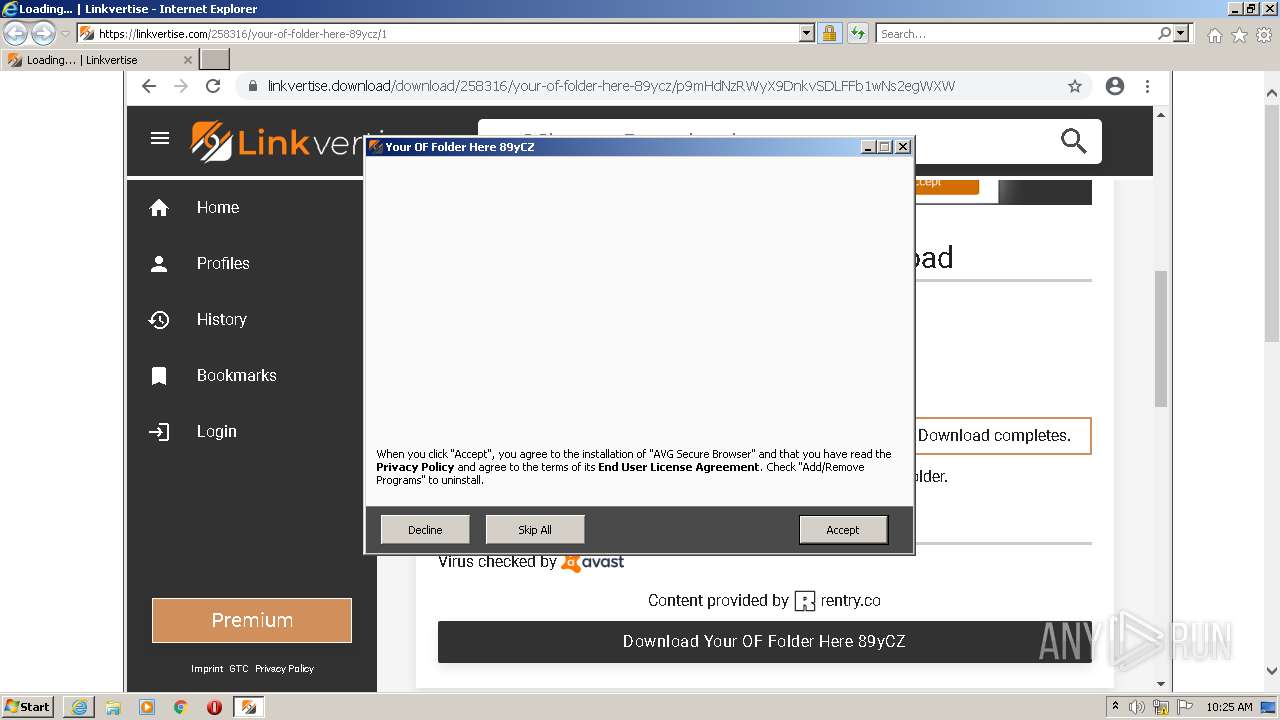
Task: Open the IE Home icon
Action: point(1214,35)
